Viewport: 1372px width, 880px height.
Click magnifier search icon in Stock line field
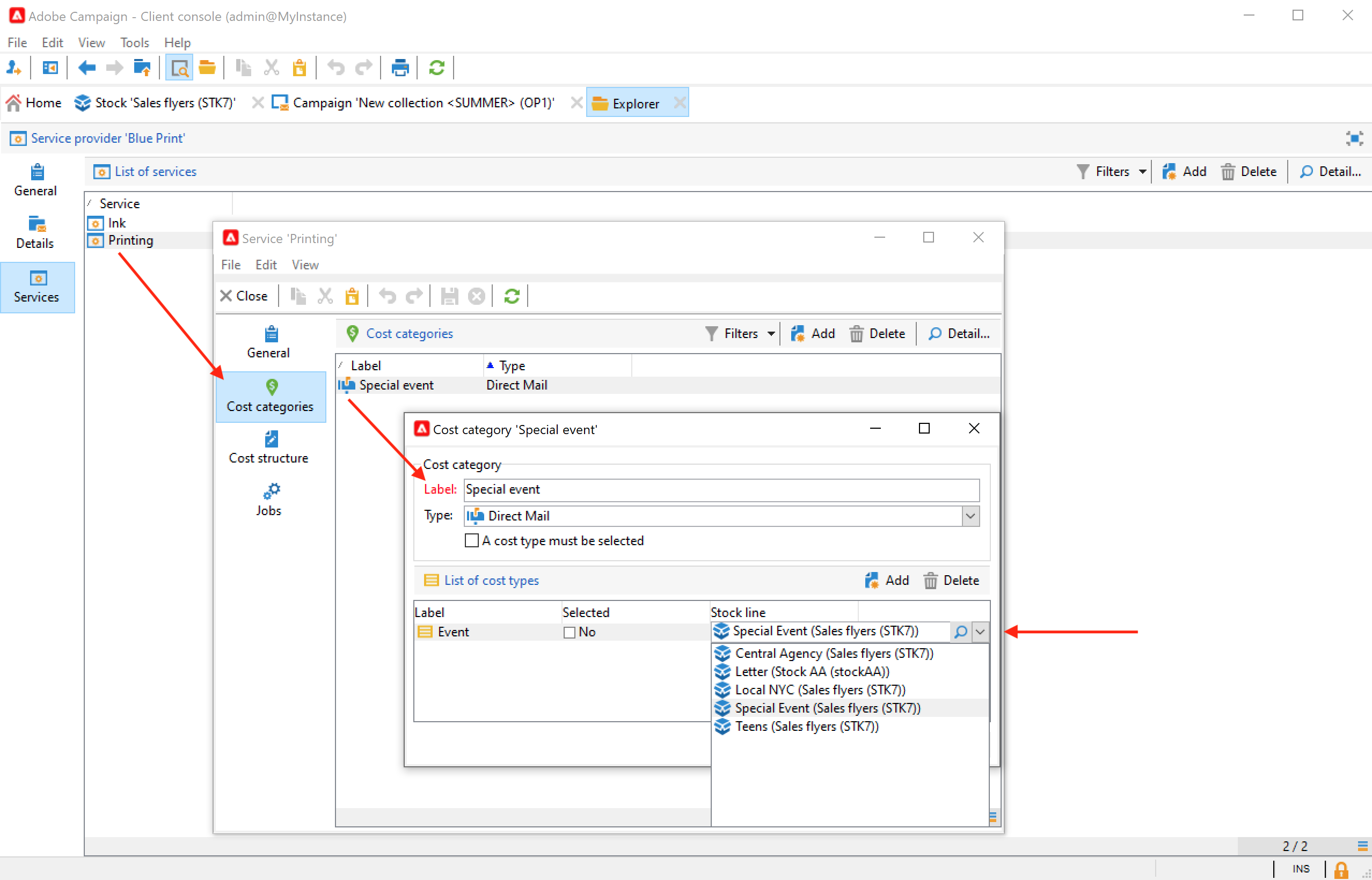961,632
